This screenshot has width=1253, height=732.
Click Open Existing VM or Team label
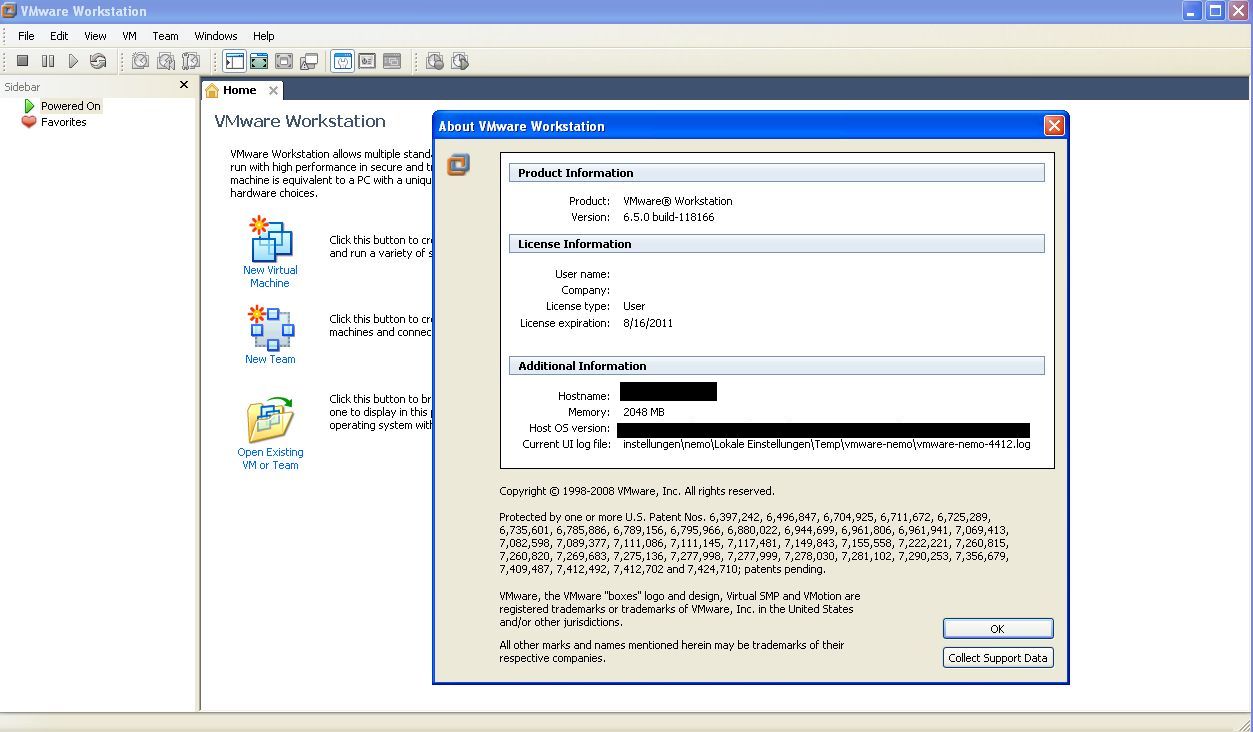point(270,459)
